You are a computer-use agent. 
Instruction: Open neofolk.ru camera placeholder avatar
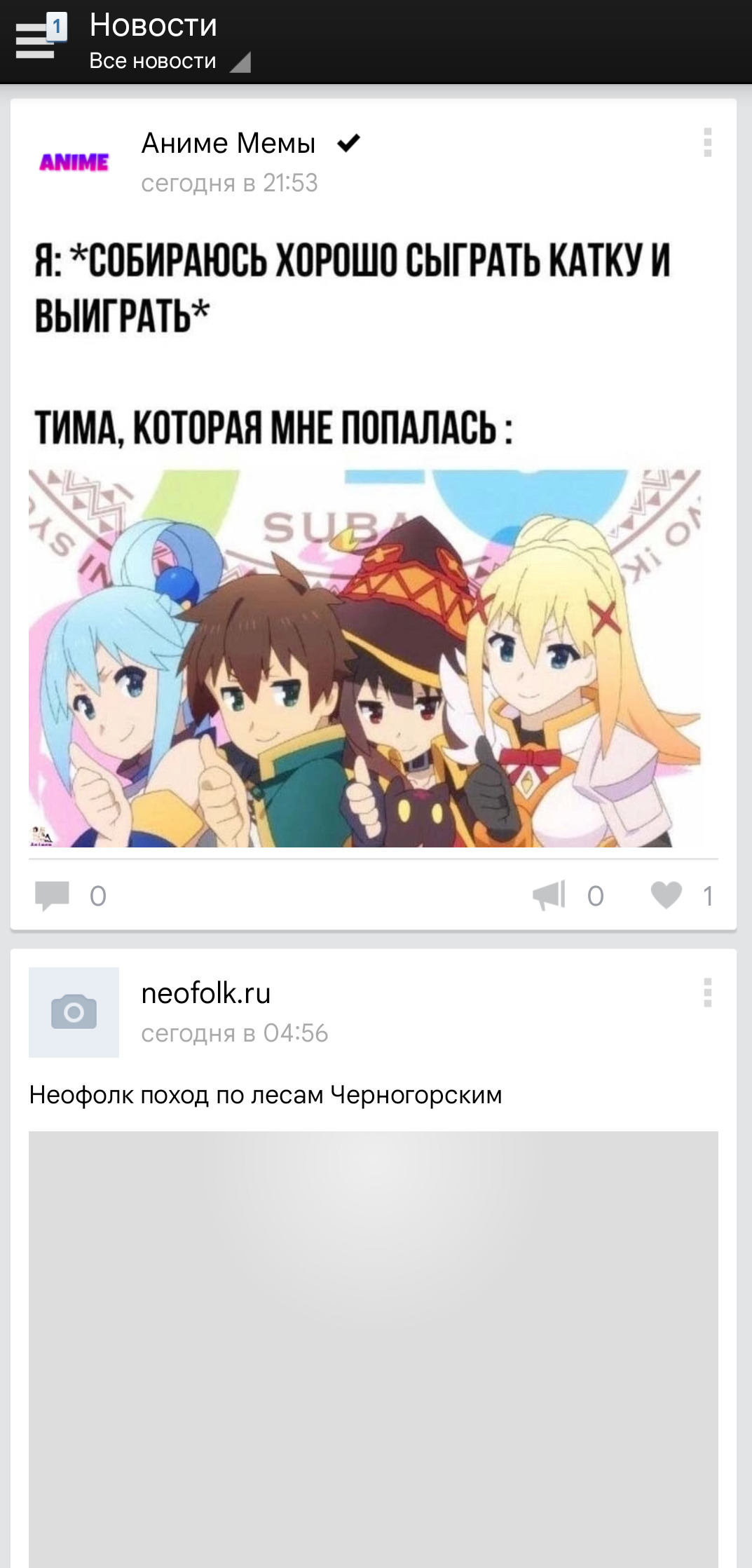(x=74, y=1012)
